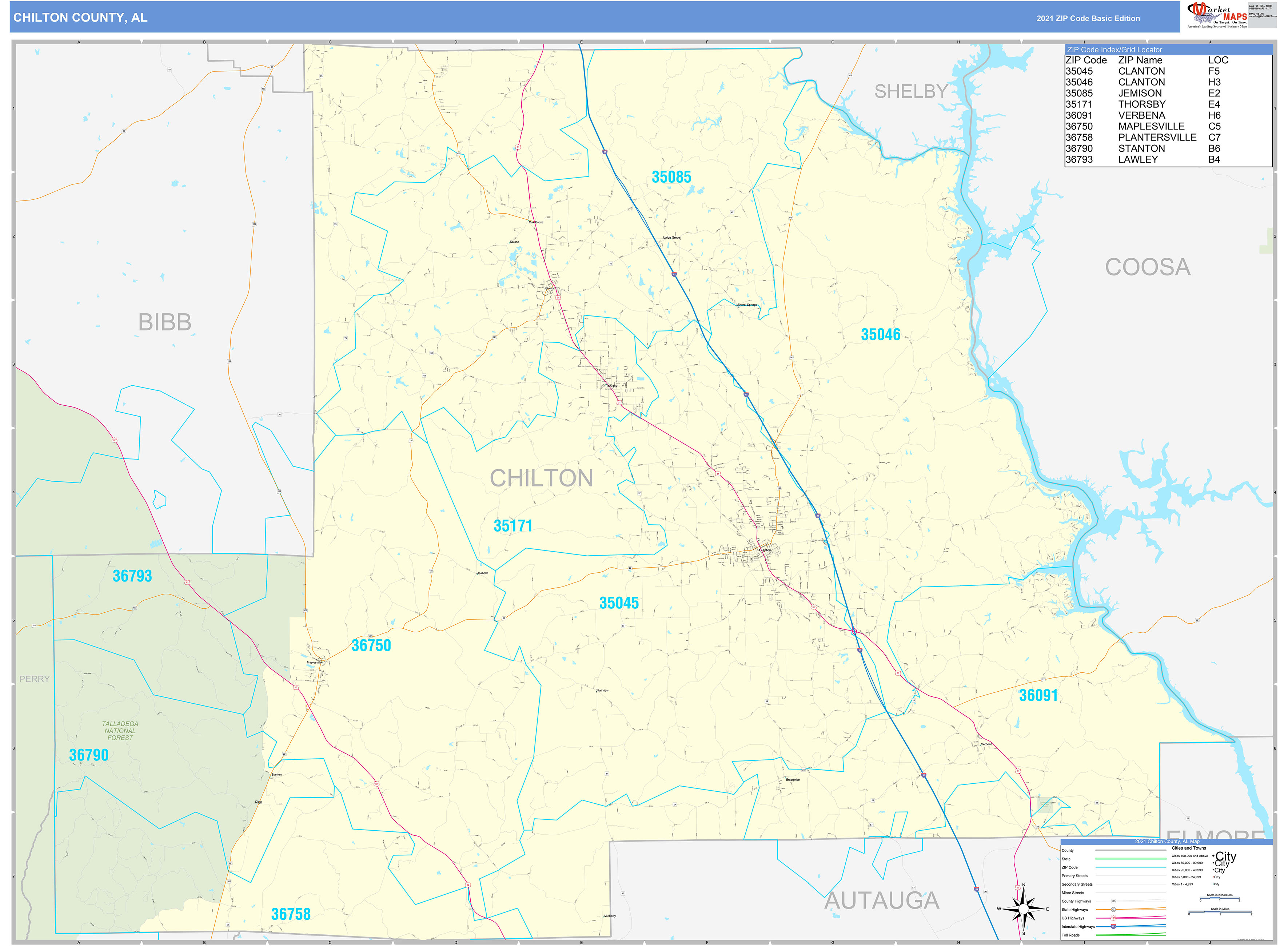Click the Scale in Miles bar
The height and width of the screenshot is (946, 1288).
(x=1219, y=912)
